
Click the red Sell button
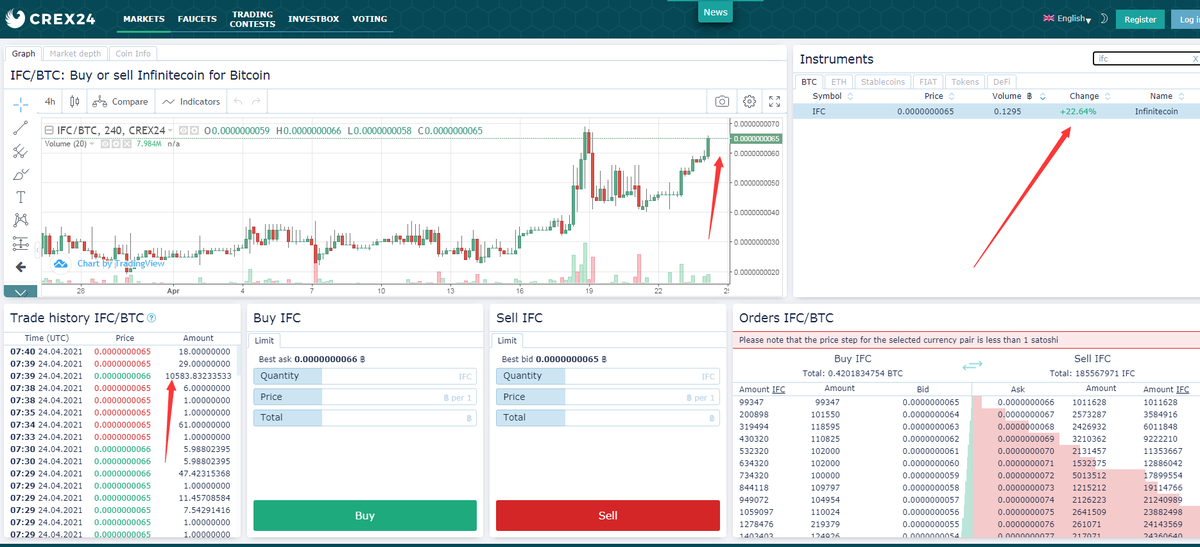tap(608, 515)
